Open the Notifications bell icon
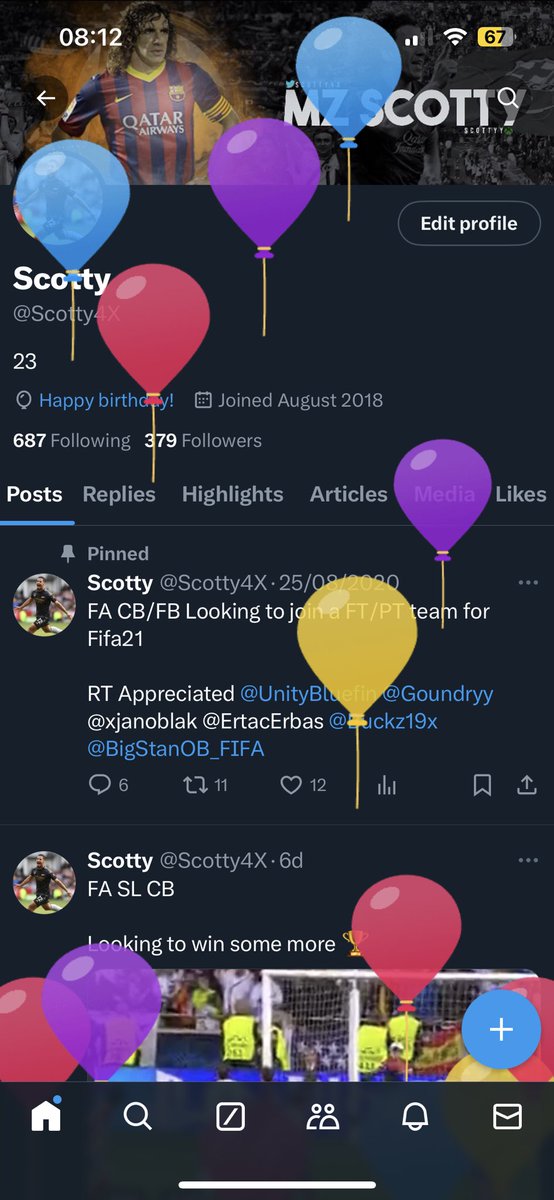The image size is (554, 1200). pos(415,1116)
